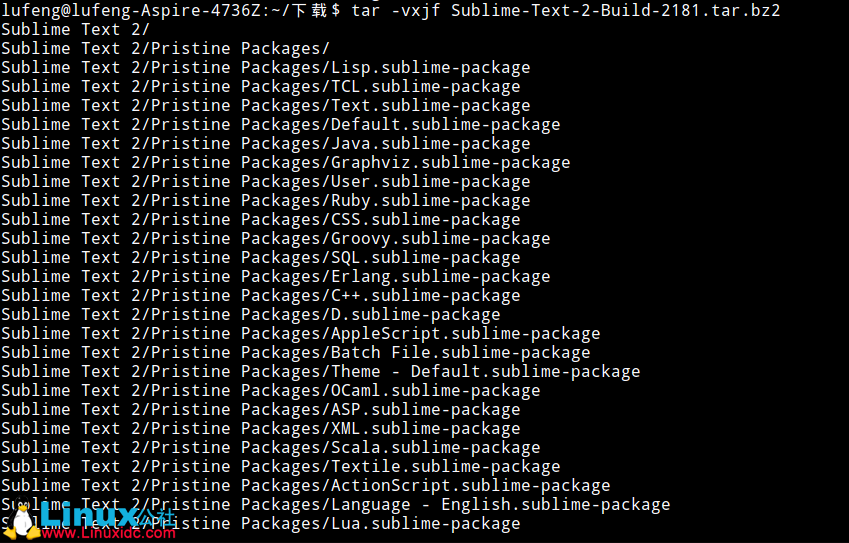Viewport: 849px width, 543px height.
Task: Select the TCL.sublime-package line
Action: coord(425,86)
